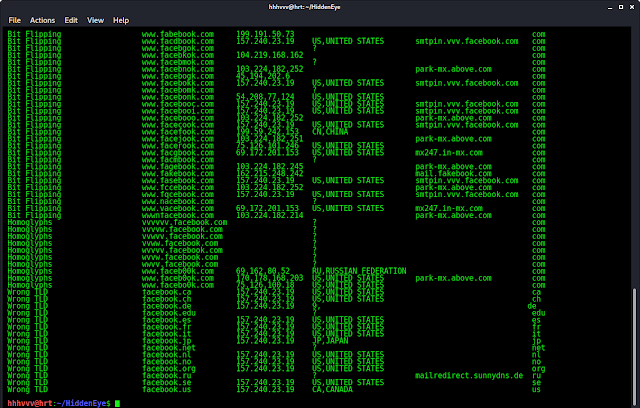Click domain www.facebooc.com
Image resolution: width=640 pixels, height=408 pixels.
click(178, 104)
